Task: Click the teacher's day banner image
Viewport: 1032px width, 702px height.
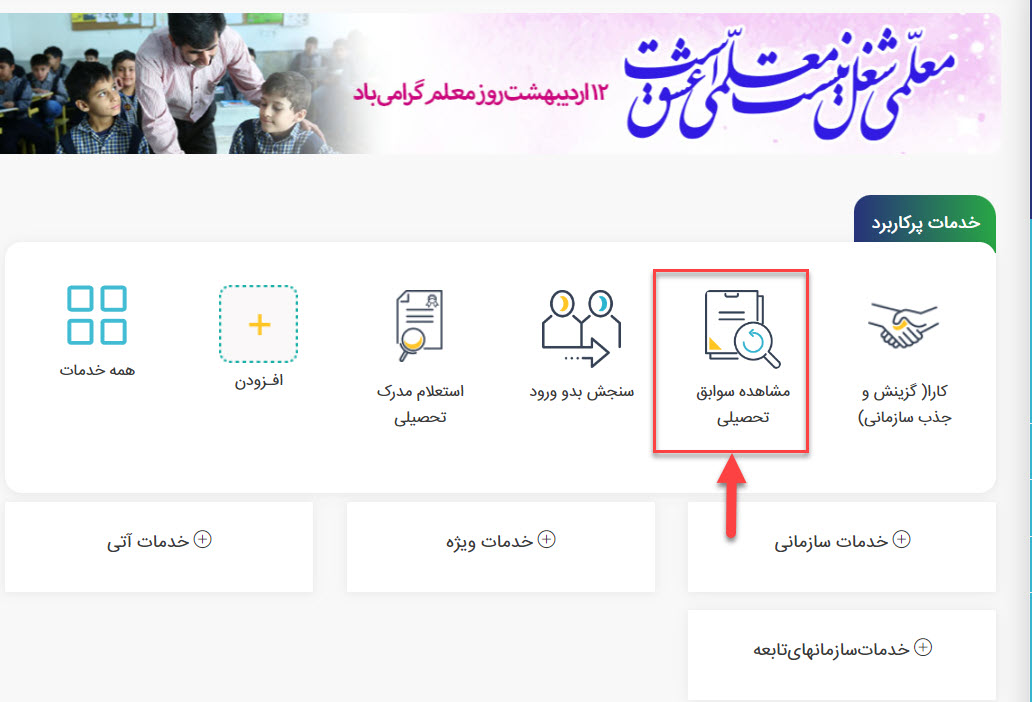Action: point(500,83)
